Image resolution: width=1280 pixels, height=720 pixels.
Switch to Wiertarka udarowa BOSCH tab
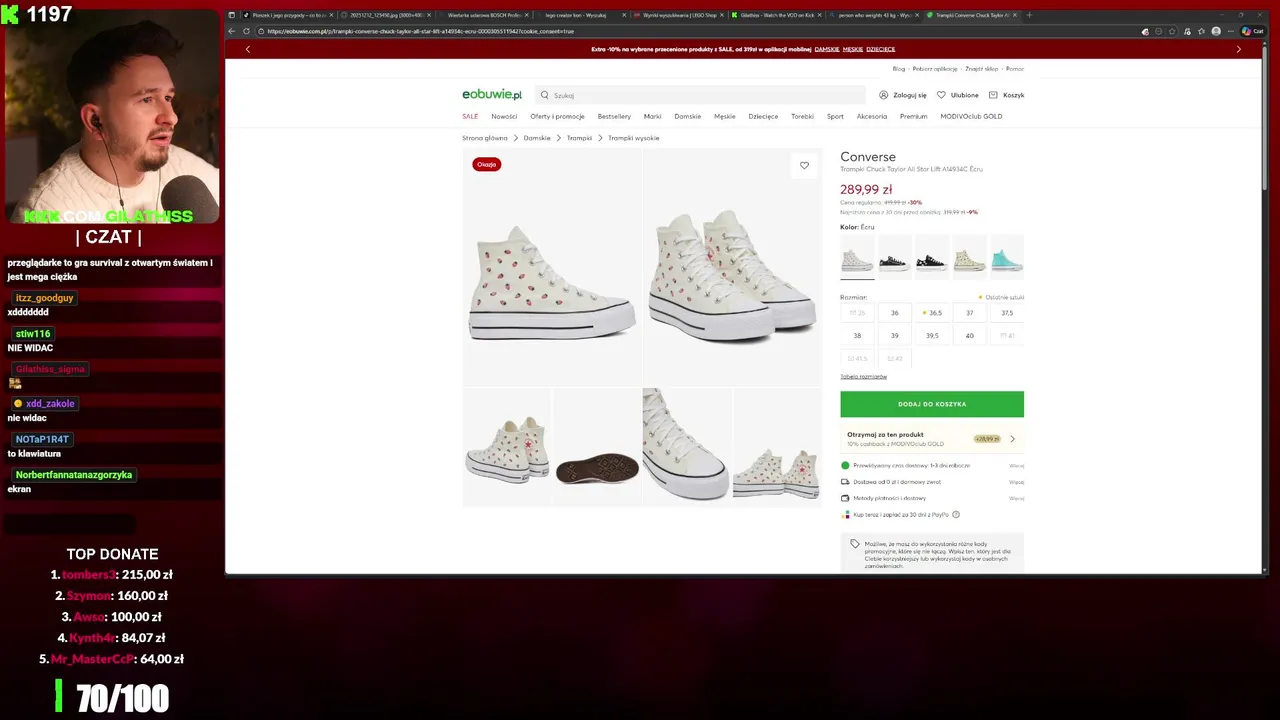coord(484,15)
